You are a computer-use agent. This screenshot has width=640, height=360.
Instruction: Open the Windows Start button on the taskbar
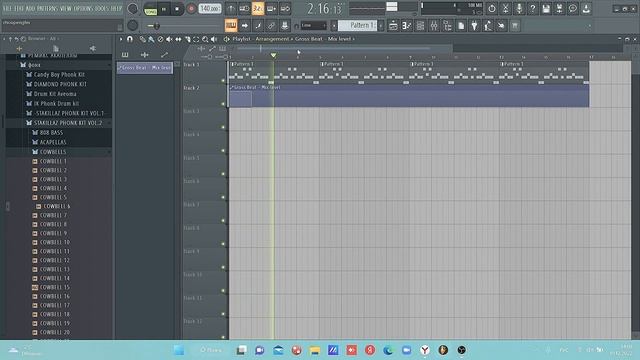click(179, 350)
